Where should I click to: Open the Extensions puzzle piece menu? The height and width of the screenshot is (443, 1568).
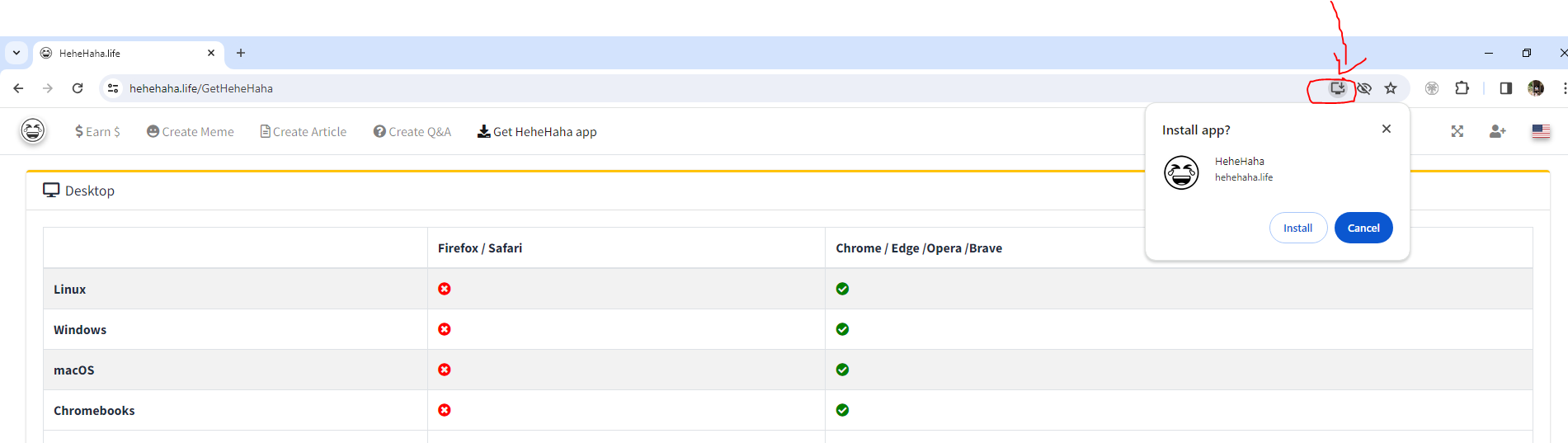click(x=1462, y=88)
